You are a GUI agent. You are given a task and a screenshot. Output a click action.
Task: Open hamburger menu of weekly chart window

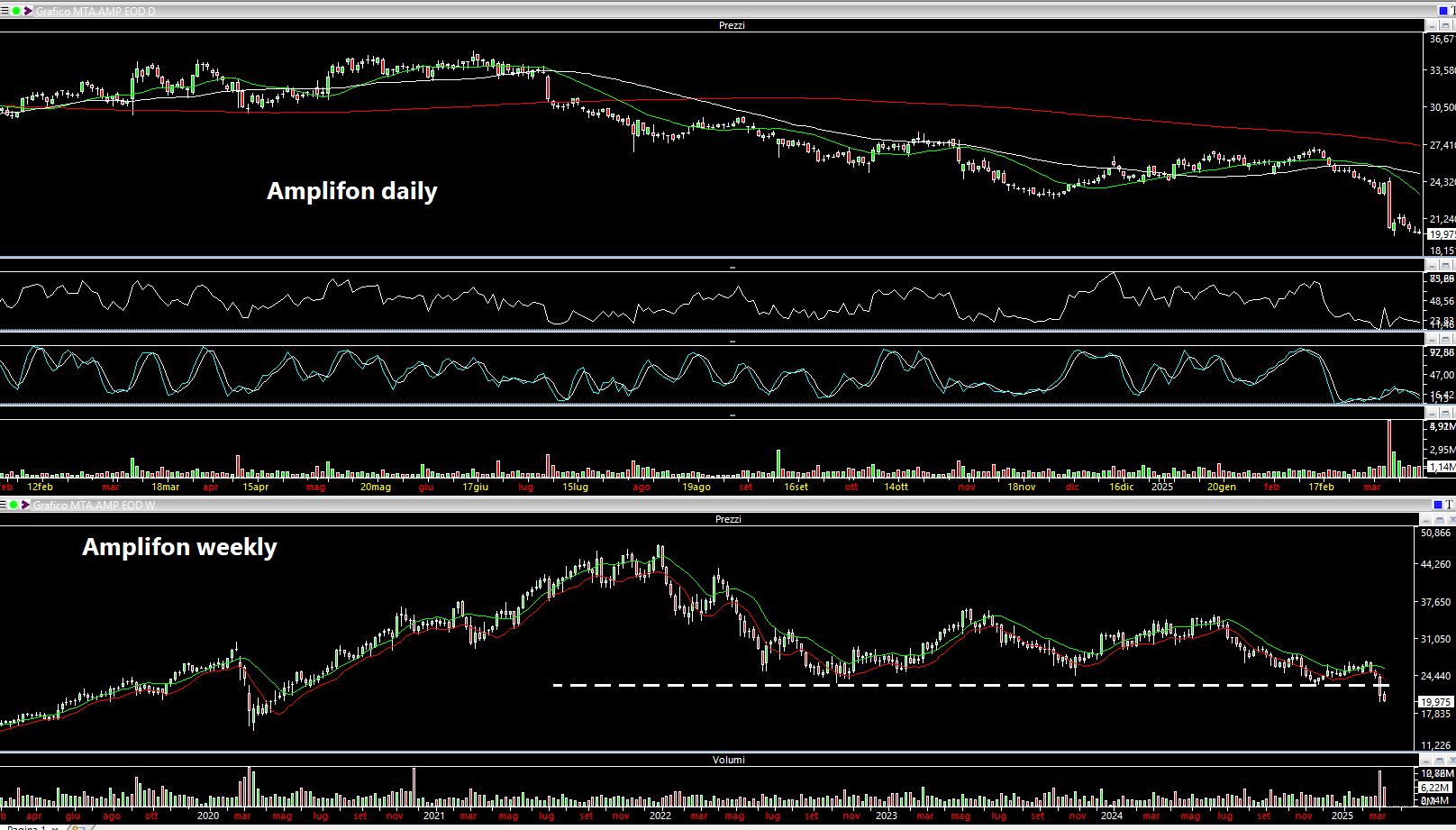coord(4,505)
